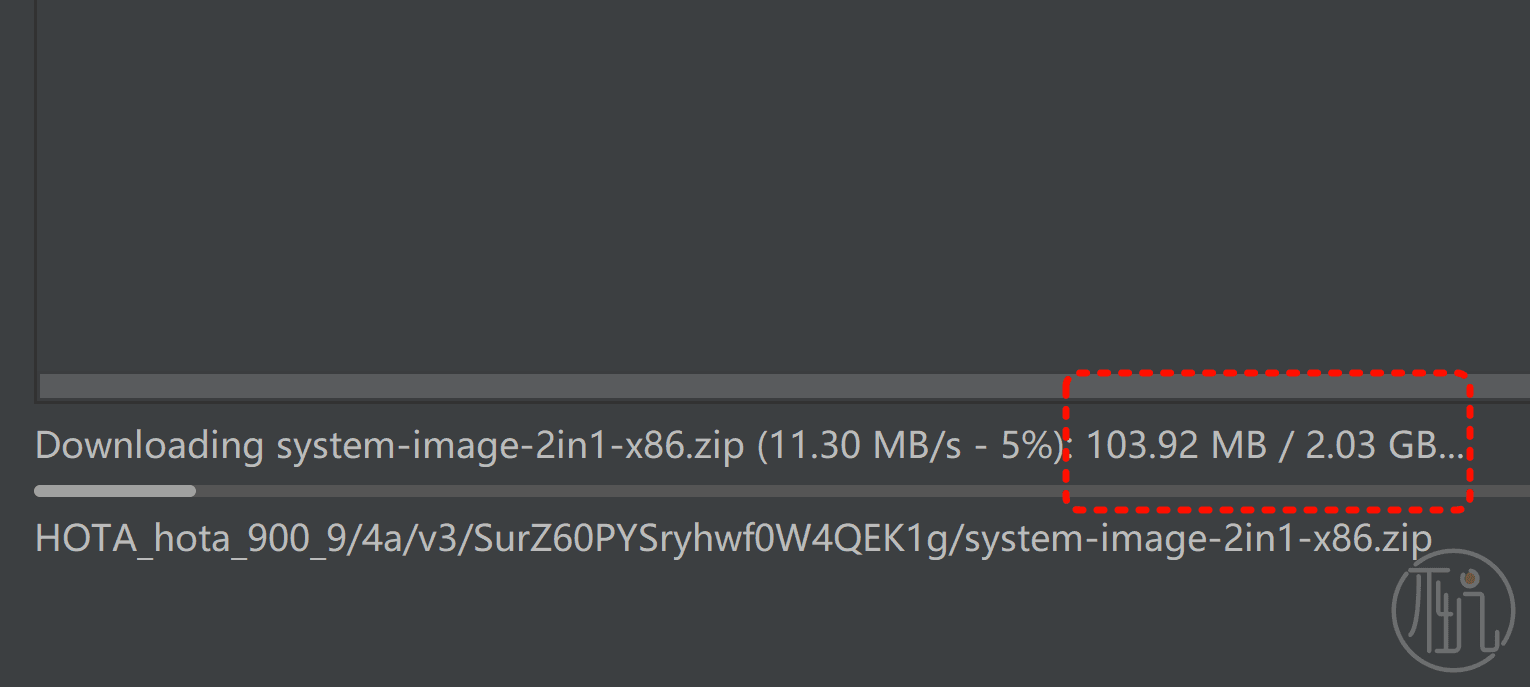Click the 2.03 GB total size text
Viewport: 1530px width, 687px height.
[x=1371, y=446]
